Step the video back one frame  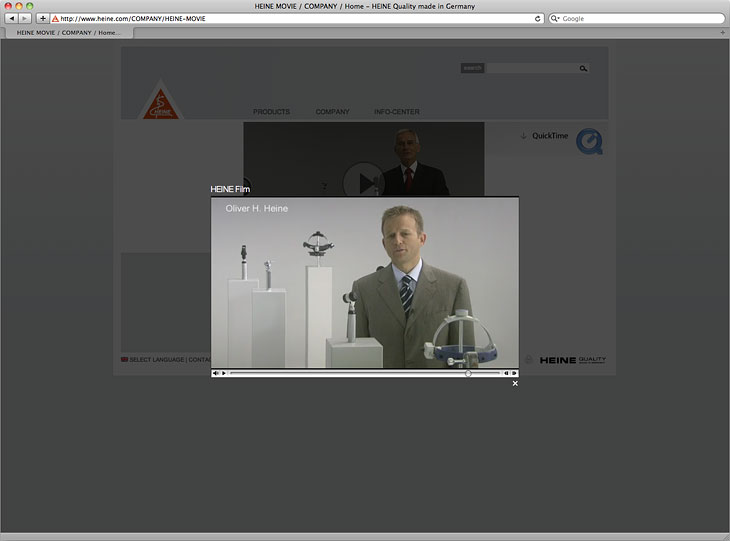pos(506,373)
